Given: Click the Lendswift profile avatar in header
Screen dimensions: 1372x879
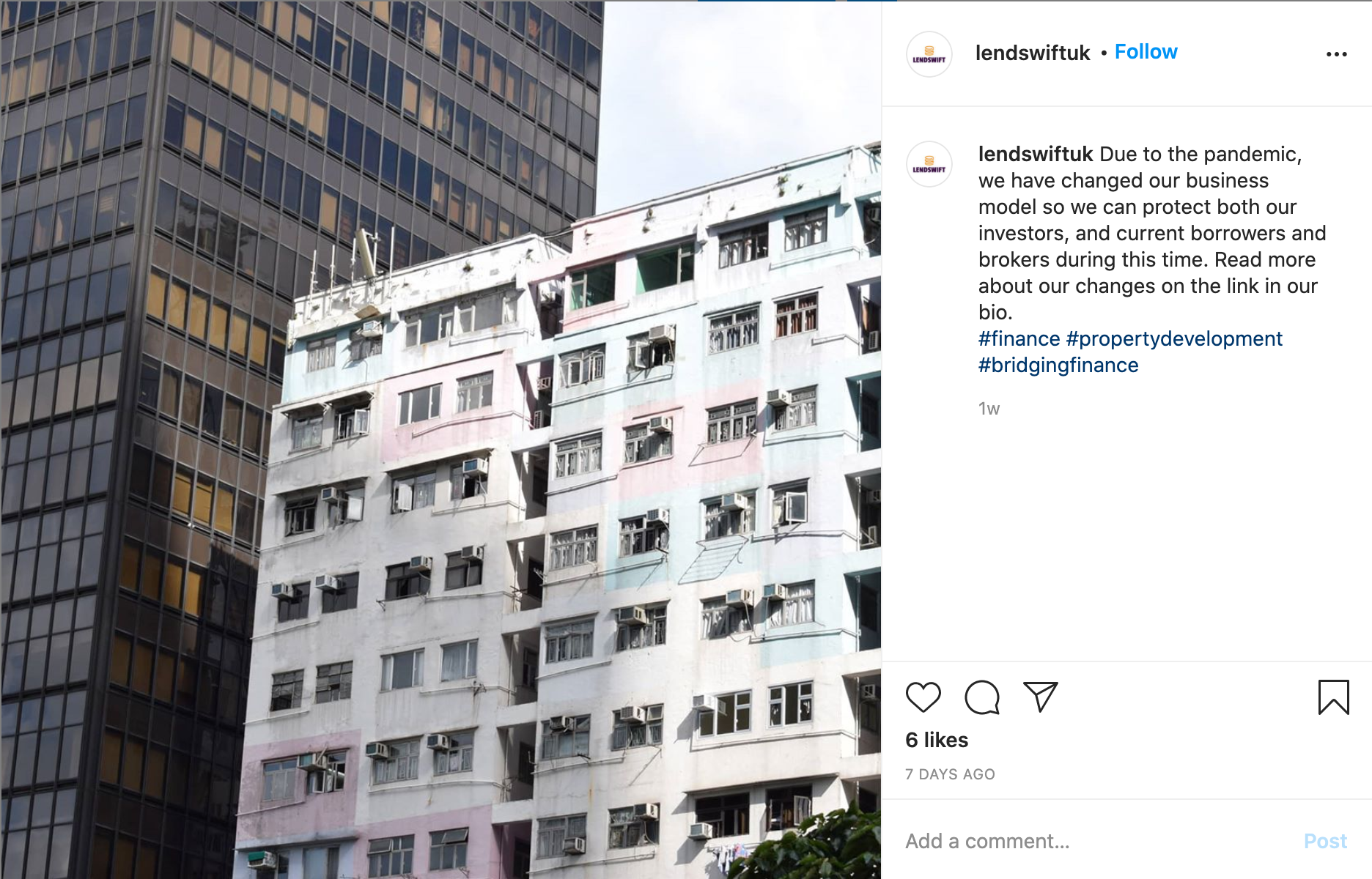Looking at the screenshot, I should tap(929, 54).
